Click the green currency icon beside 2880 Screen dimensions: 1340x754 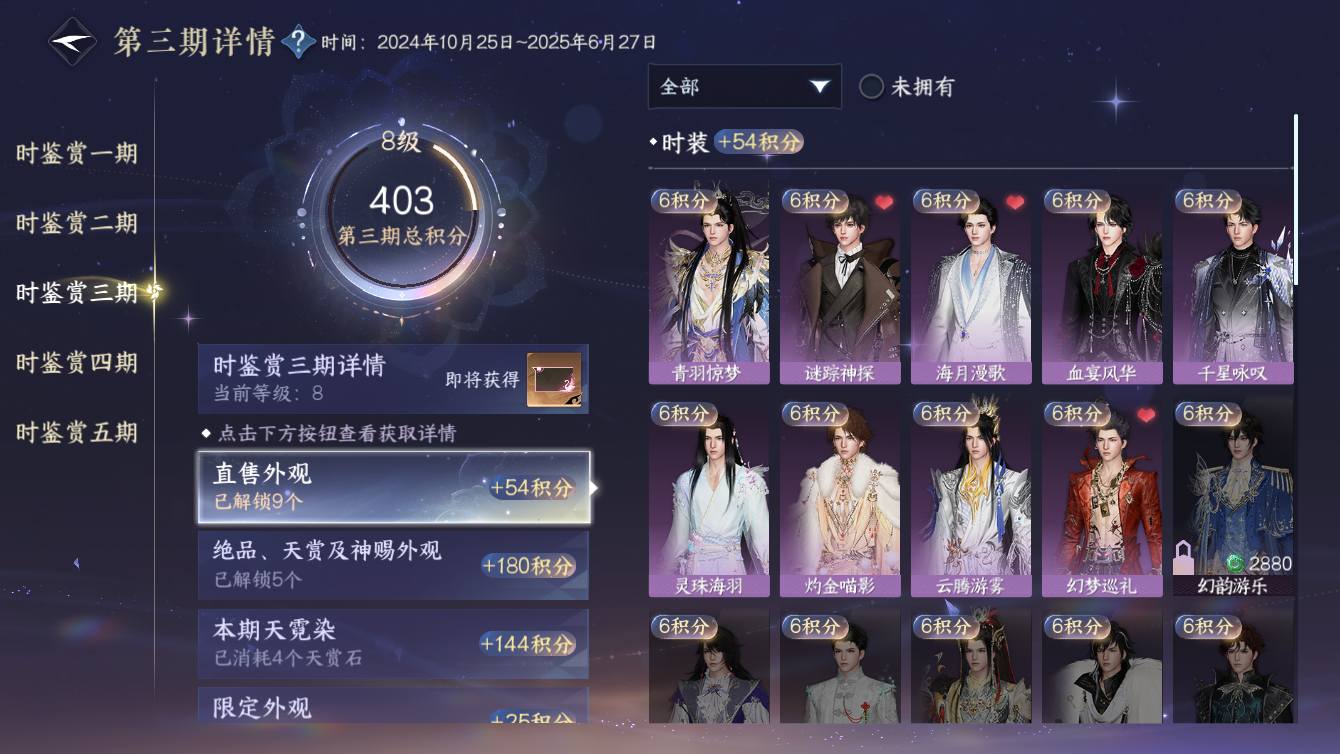point(1234,563)
